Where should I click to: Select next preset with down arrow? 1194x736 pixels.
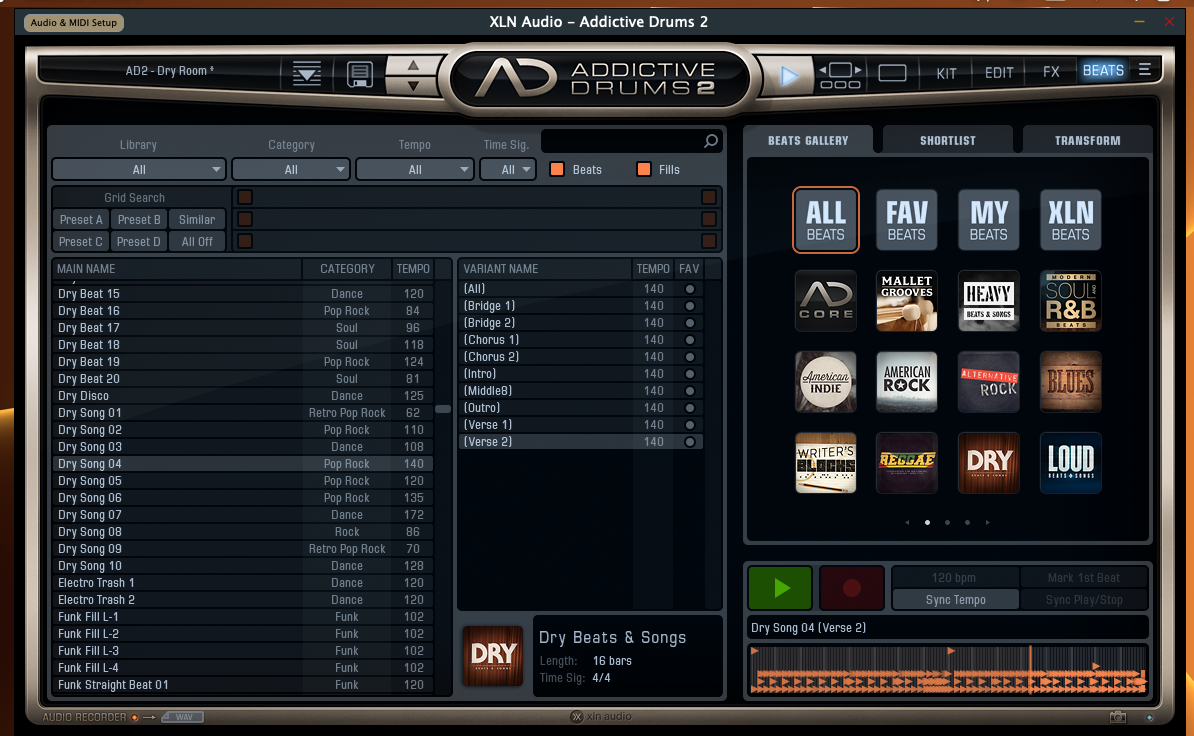(x=413, y=86)
